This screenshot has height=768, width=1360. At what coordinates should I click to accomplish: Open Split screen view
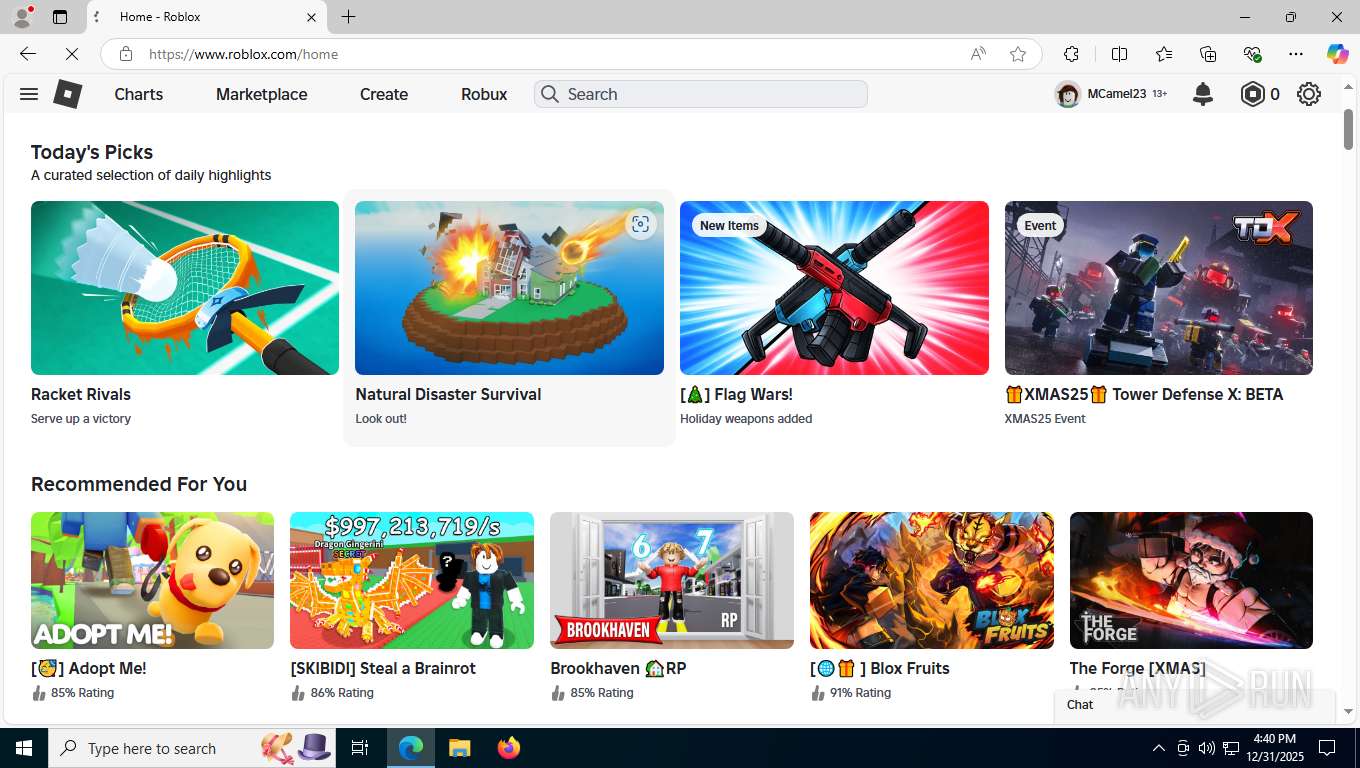pyautogui.click(x=1119, y=54)
